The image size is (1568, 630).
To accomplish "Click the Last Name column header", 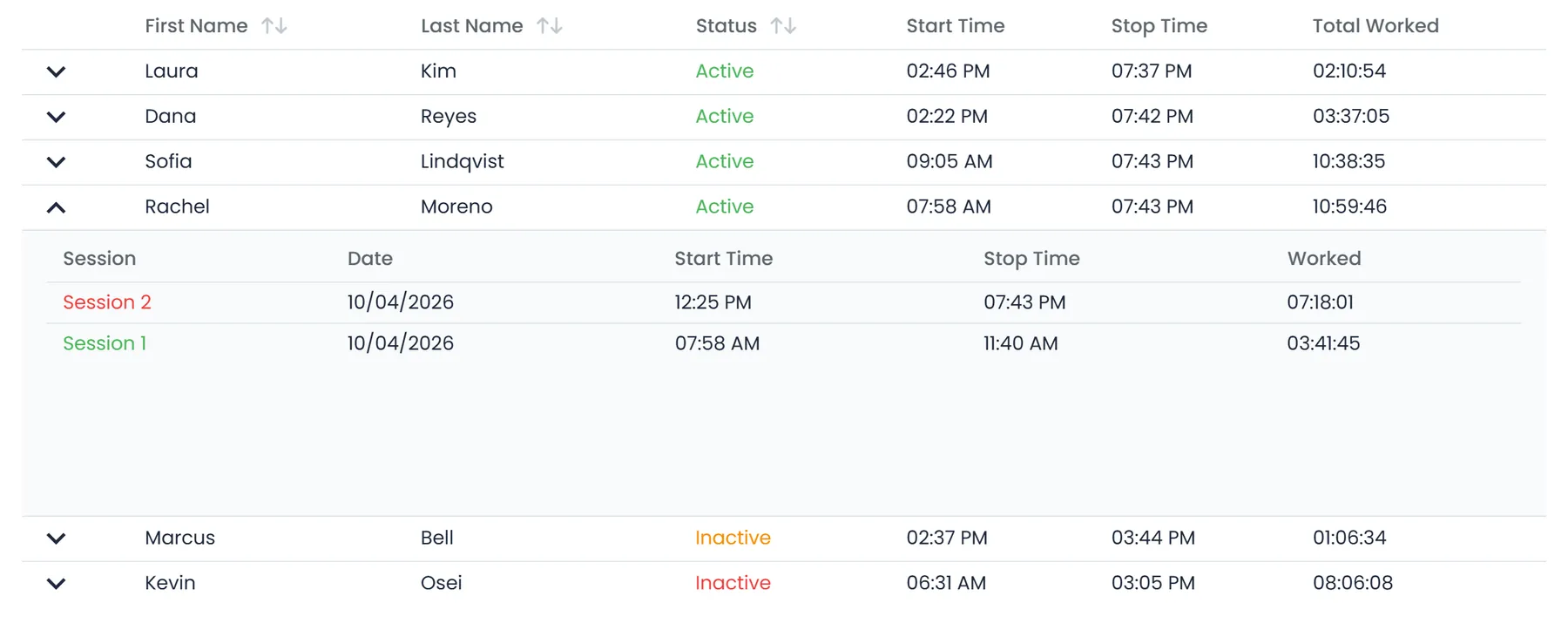I will coord(472,26).
